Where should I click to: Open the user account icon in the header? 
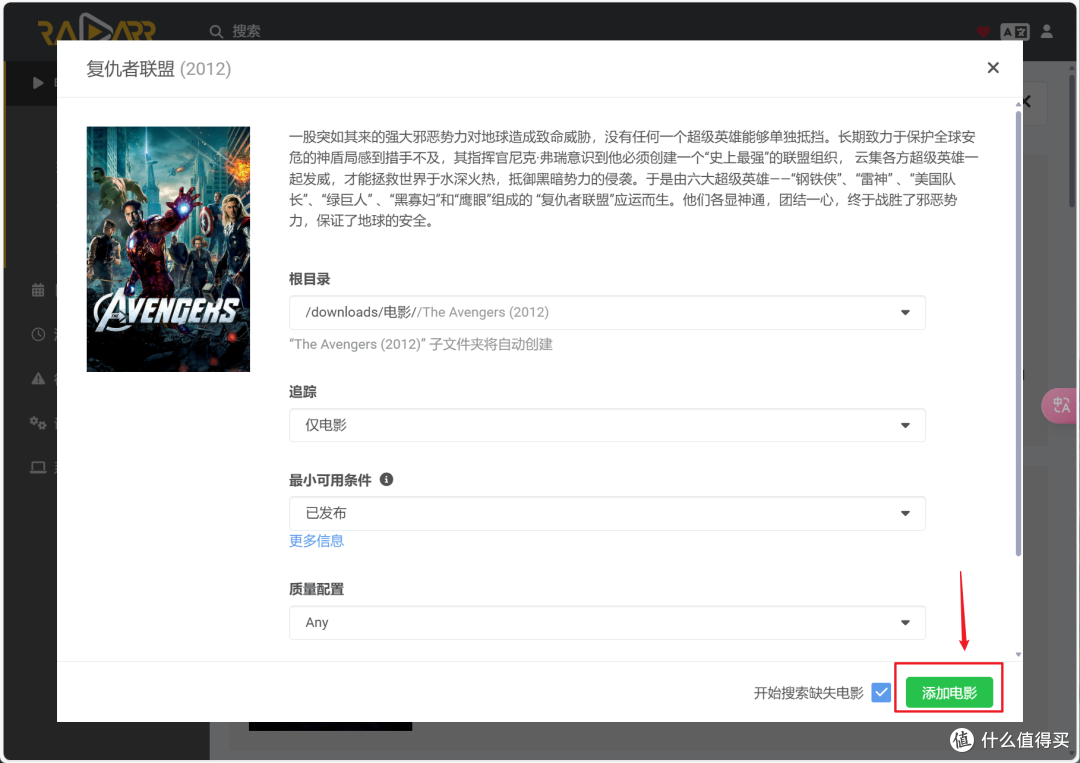pyautogui.click(x=1046, y=31)
